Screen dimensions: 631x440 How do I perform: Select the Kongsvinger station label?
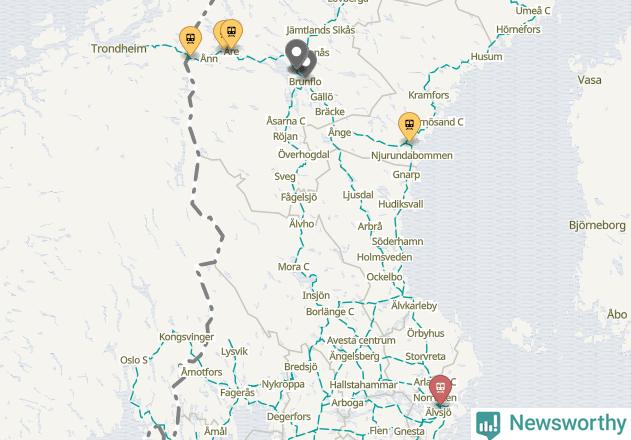pyautogui.click(x=186, y=337)
